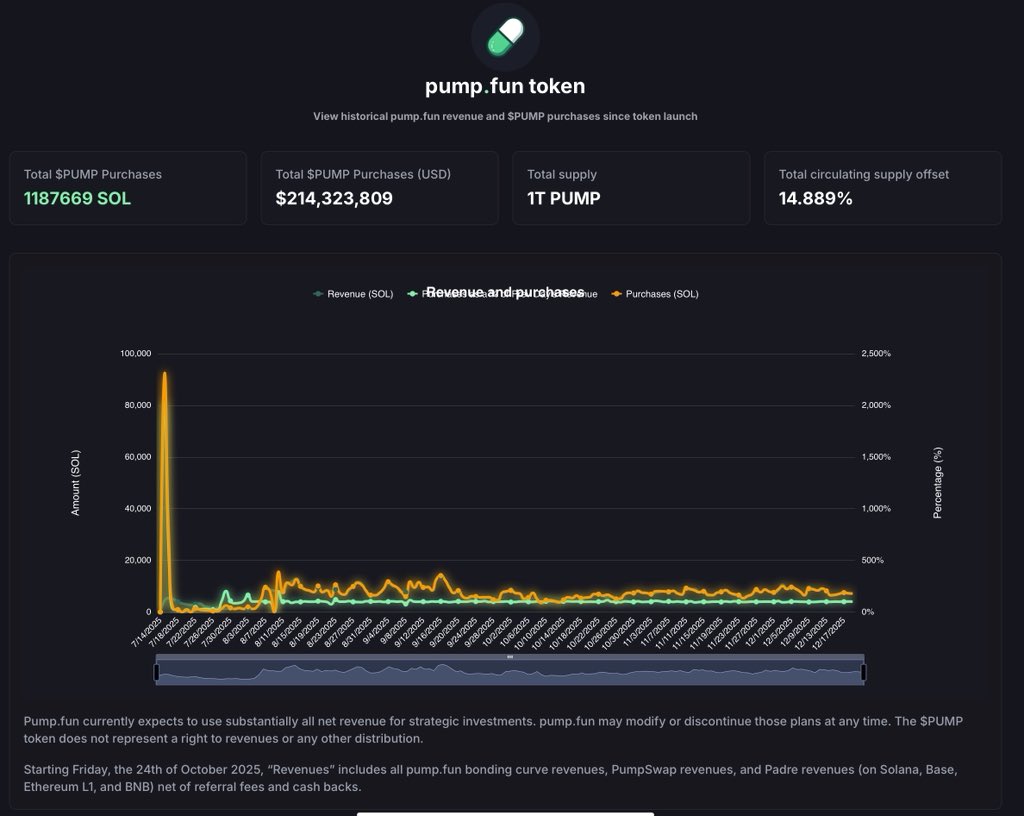
Task: Click the Amount (SOL) axis title
Action: click(x=76, y=482)
